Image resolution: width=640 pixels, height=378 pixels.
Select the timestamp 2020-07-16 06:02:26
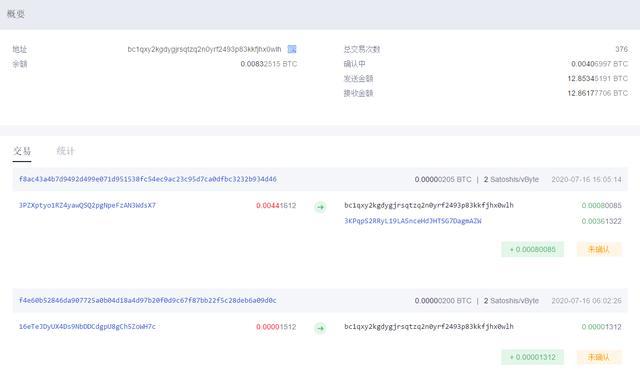(x=587, y=300)
